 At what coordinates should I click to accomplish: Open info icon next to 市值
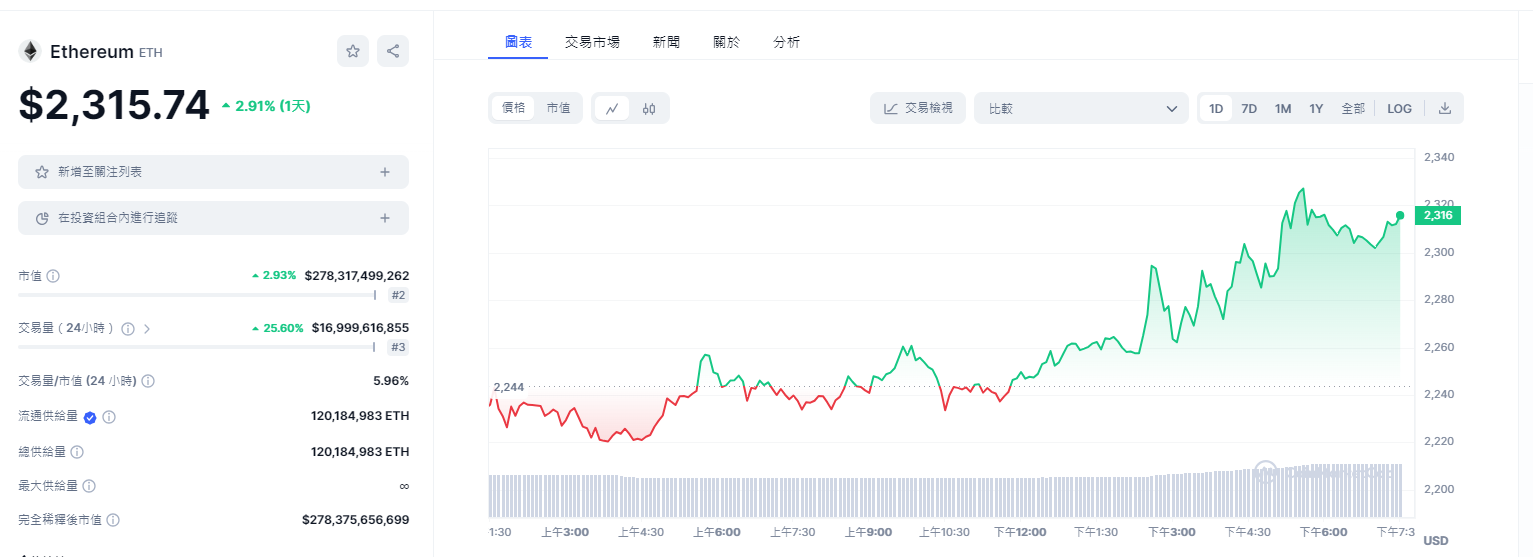[x=53, y=275]
